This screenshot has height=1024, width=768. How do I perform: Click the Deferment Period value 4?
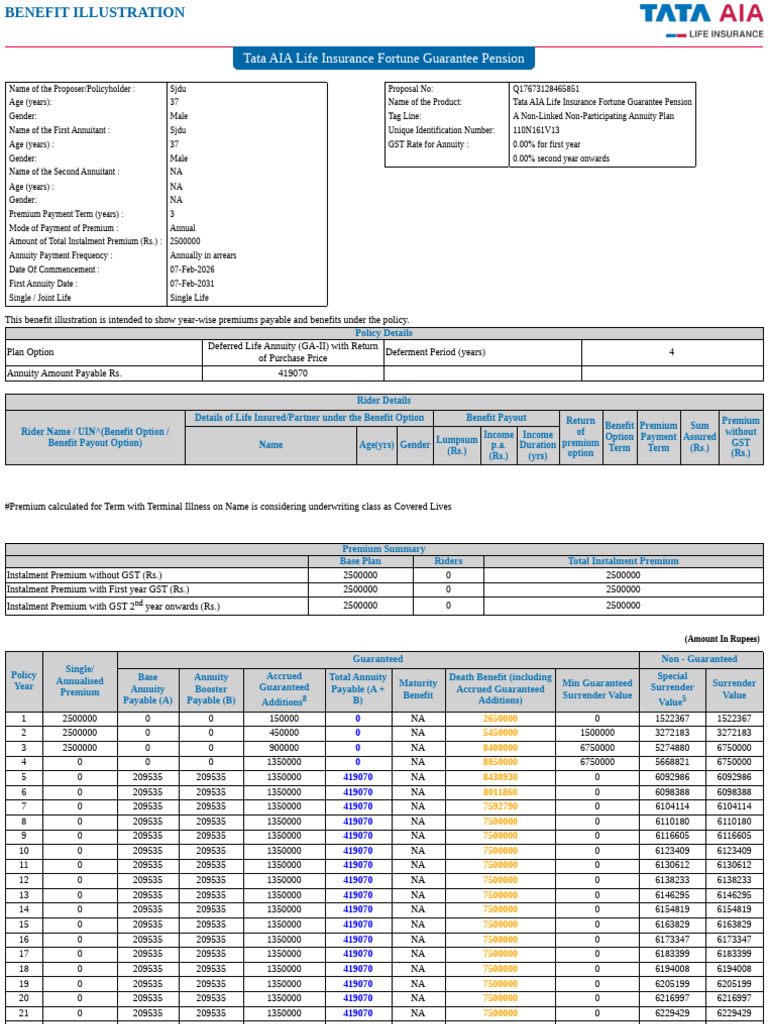[x=671, y=352]
